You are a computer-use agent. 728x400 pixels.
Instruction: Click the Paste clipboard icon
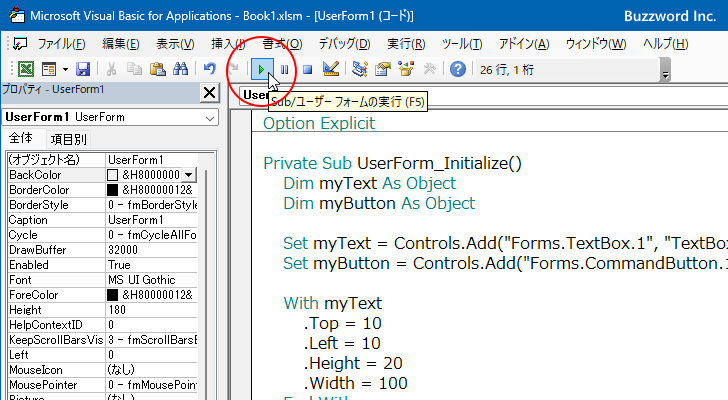click(x=157, y=69)
